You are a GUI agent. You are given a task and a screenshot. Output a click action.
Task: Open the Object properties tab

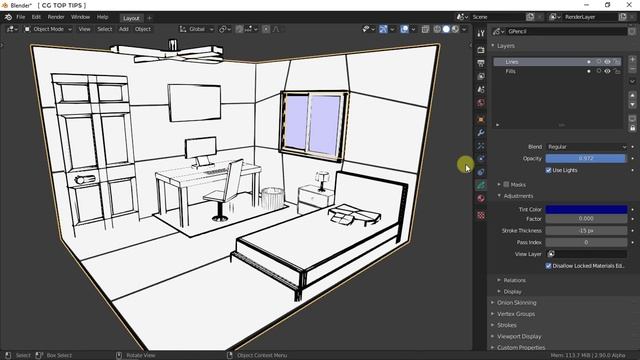[x=481, y=120]
